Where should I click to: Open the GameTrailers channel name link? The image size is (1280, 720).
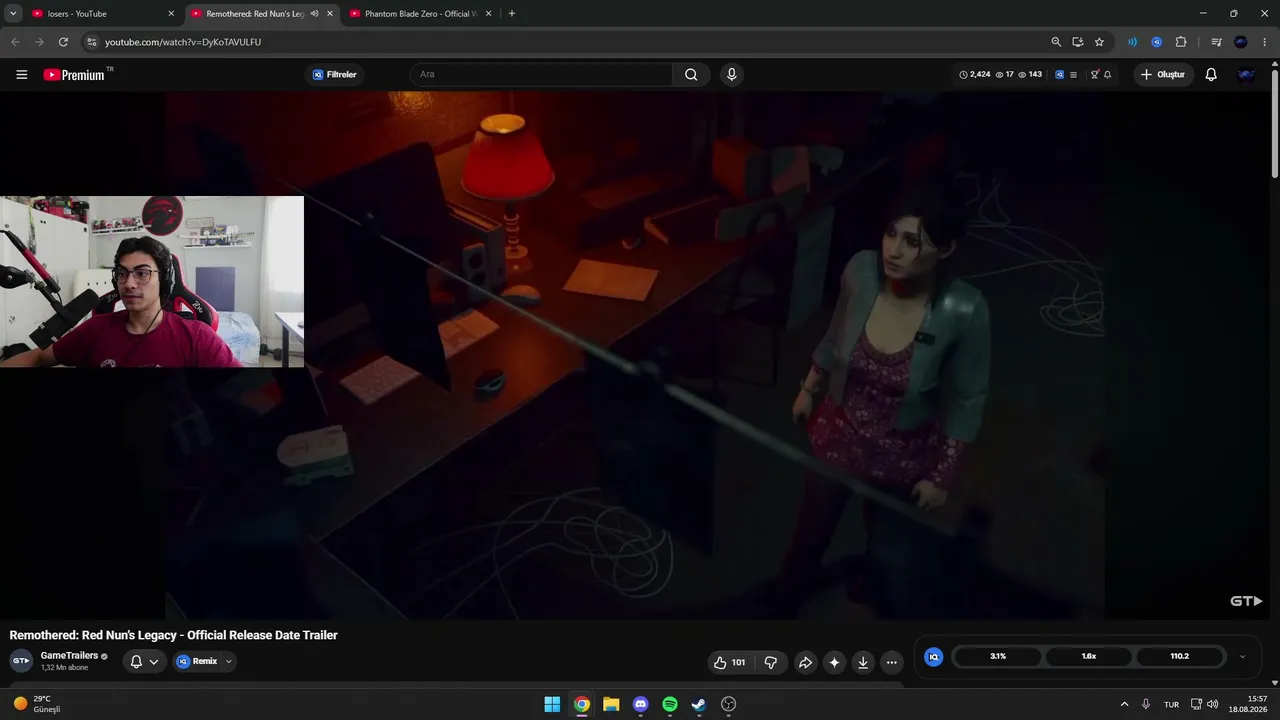click(69, 656)
